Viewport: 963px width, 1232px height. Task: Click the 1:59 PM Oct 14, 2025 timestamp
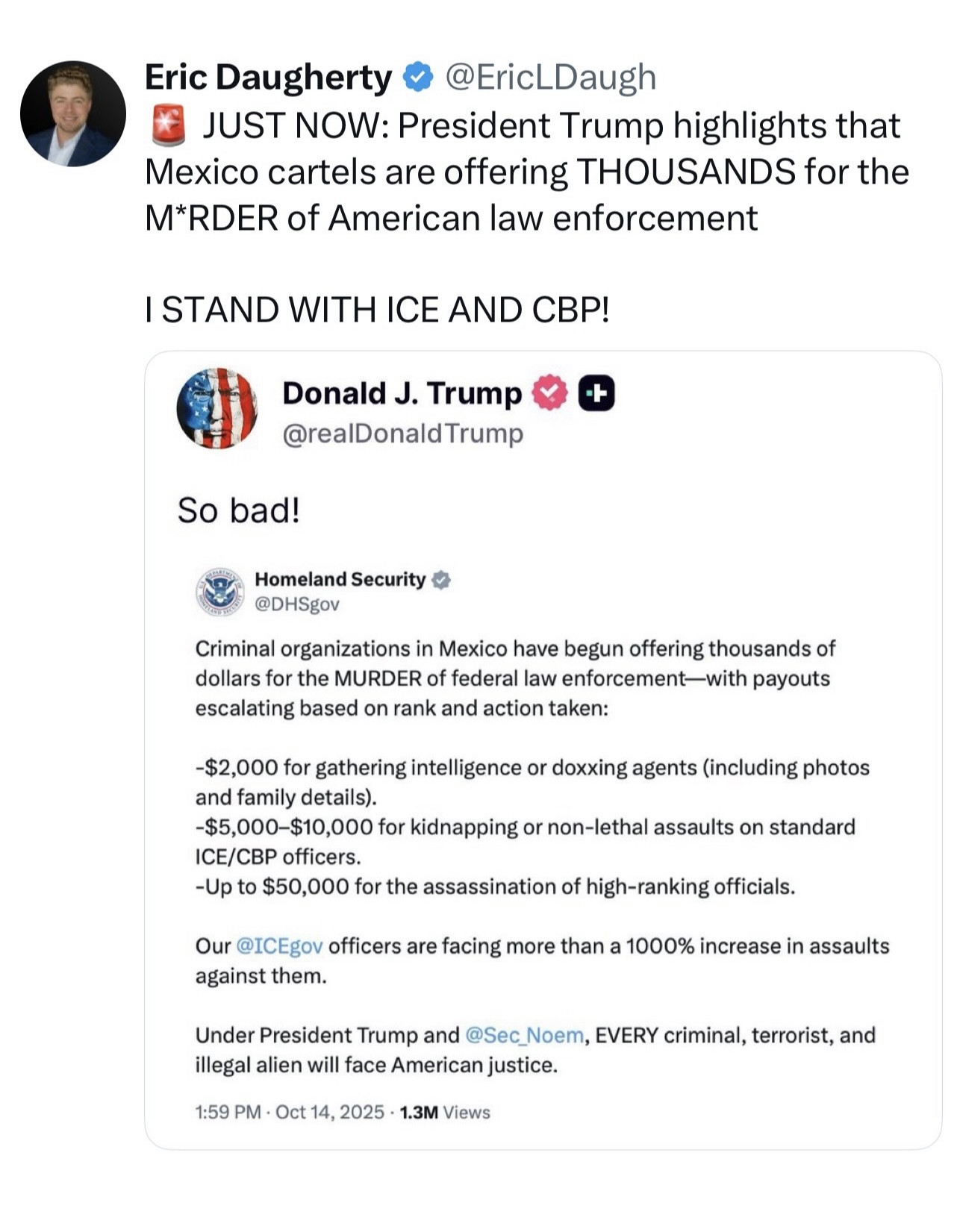pos(290,1113)
